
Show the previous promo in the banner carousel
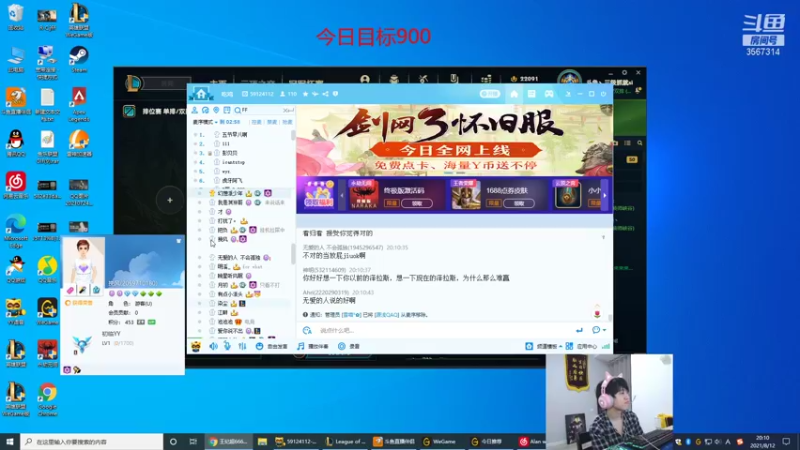(x=342, y=195)
